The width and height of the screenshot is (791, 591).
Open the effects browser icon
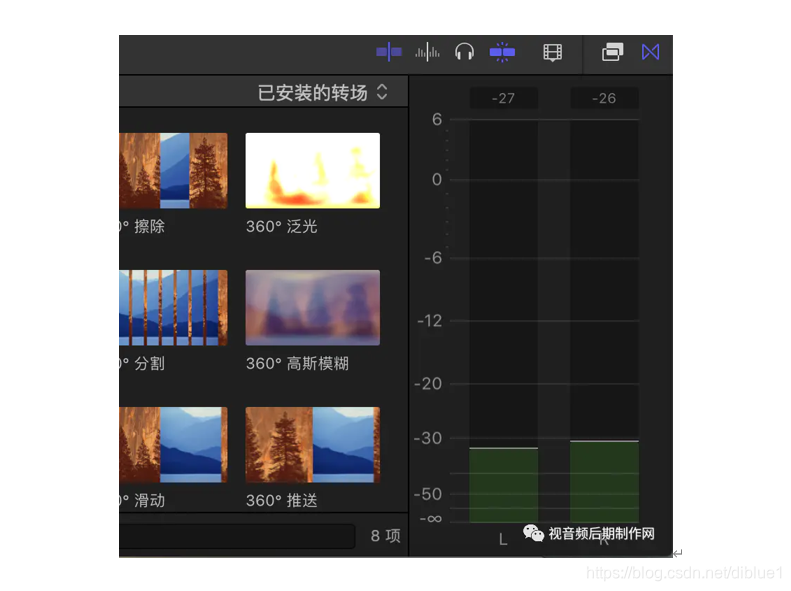pos(612,52)
